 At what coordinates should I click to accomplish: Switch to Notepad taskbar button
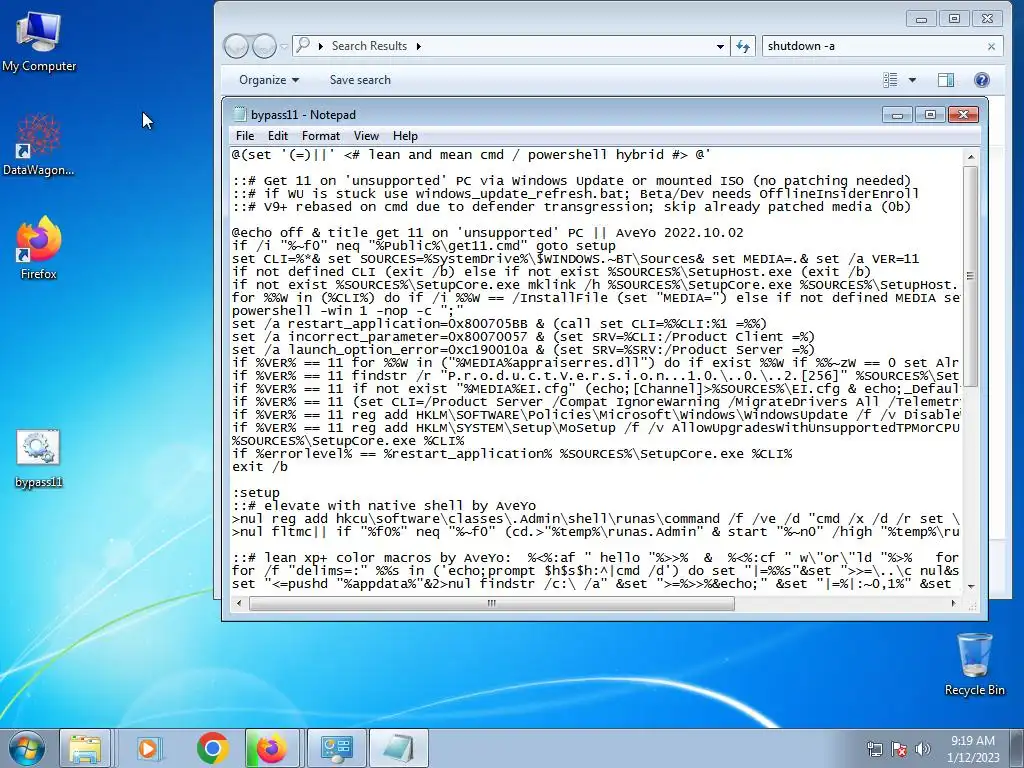[x=398, y=748]
